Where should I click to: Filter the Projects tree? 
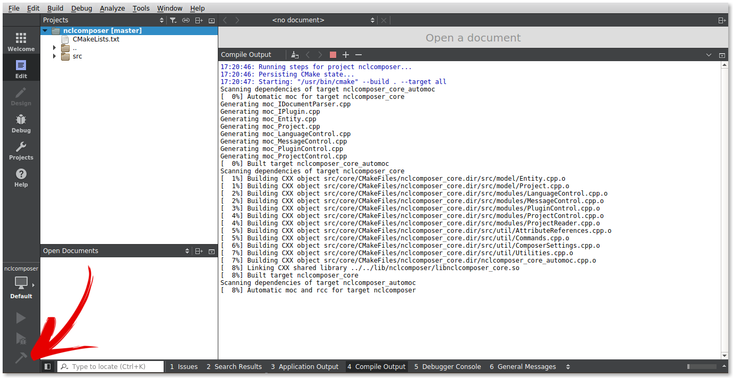[x=173, y=20]
